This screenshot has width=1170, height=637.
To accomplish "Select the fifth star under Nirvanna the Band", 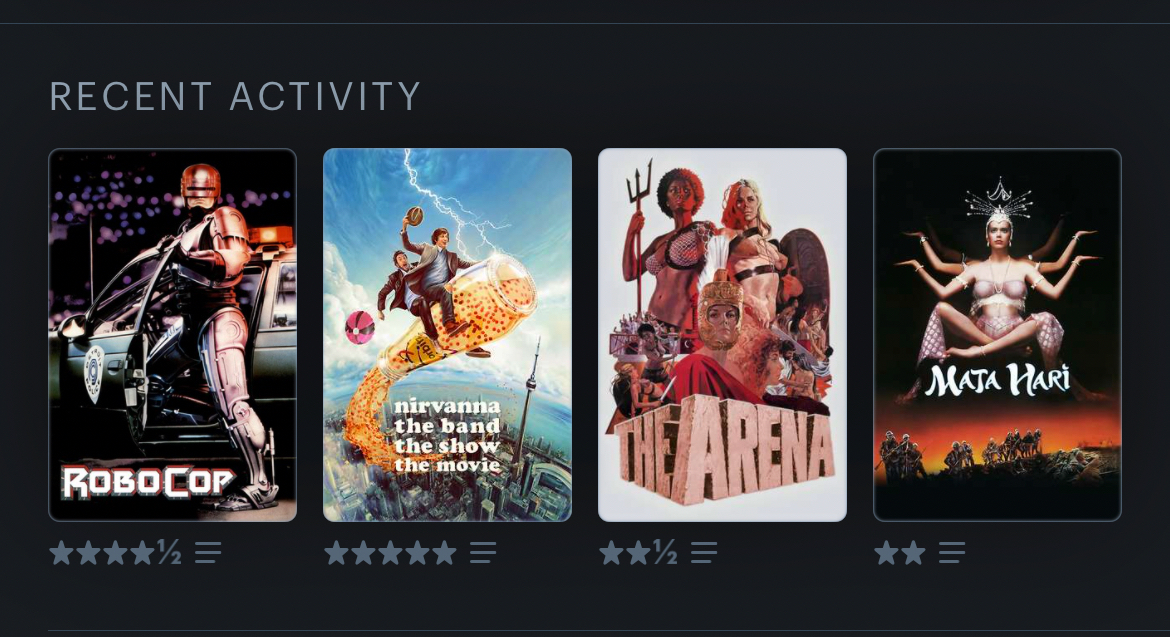I will point(444,553).
